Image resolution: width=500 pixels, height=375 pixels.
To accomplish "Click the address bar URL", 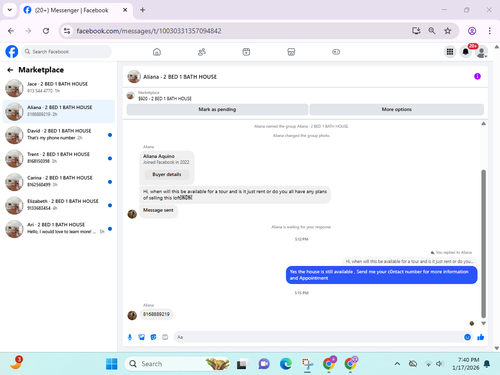I will [x=149, y=31].
